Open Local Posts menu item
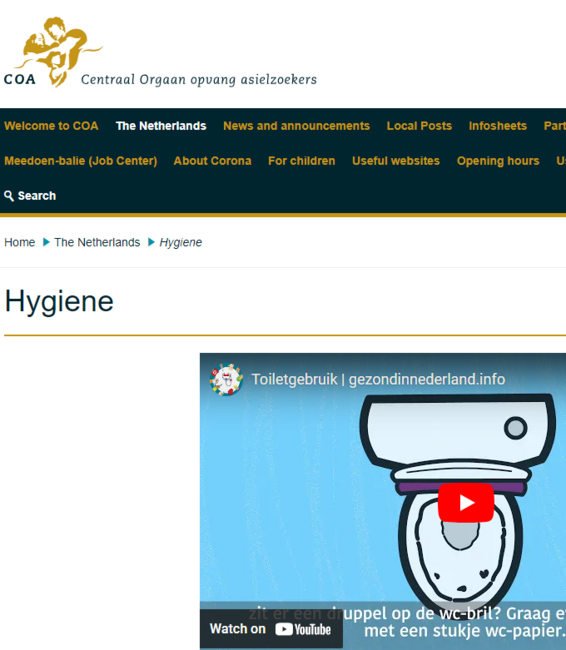This screenshot has height=650, width=566. tap(419, 126)
